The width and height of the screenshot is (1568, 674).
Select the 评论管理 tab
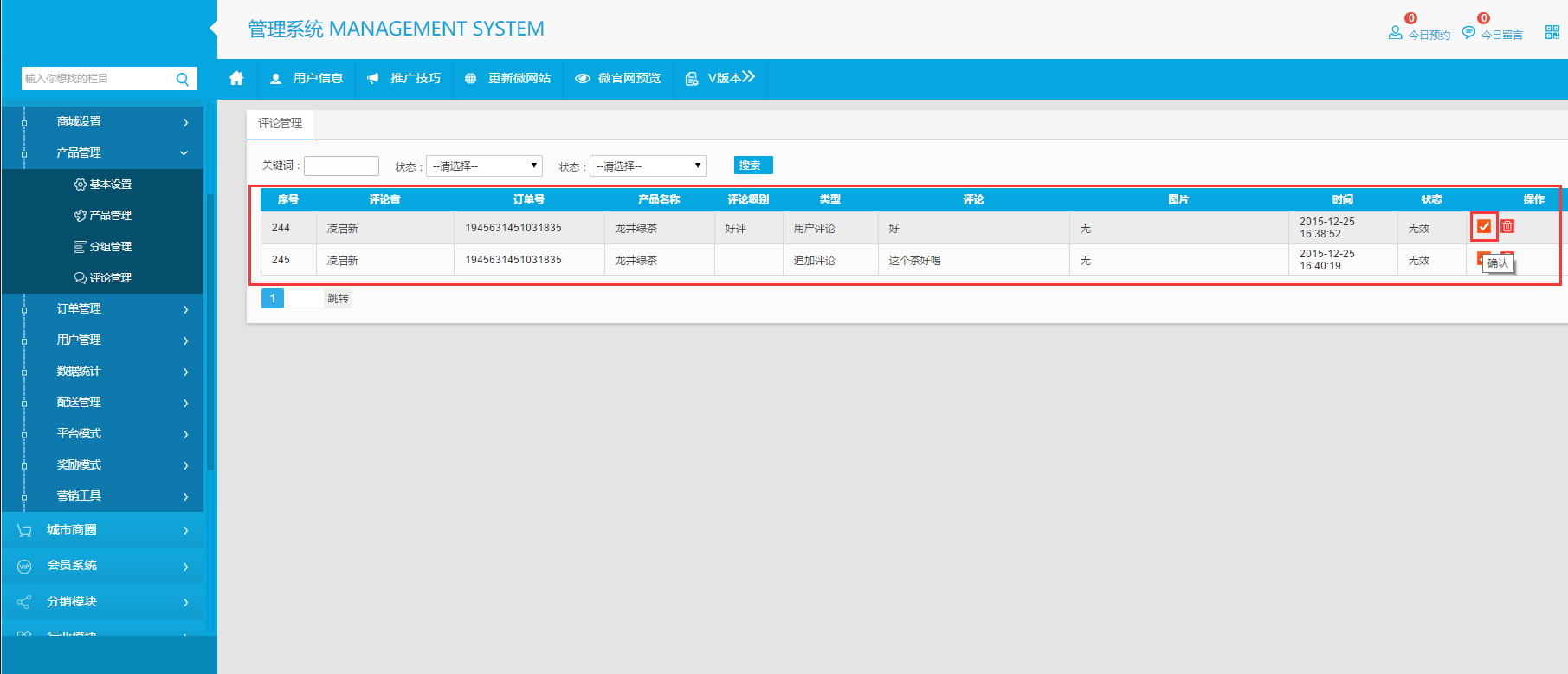(280, 123)
